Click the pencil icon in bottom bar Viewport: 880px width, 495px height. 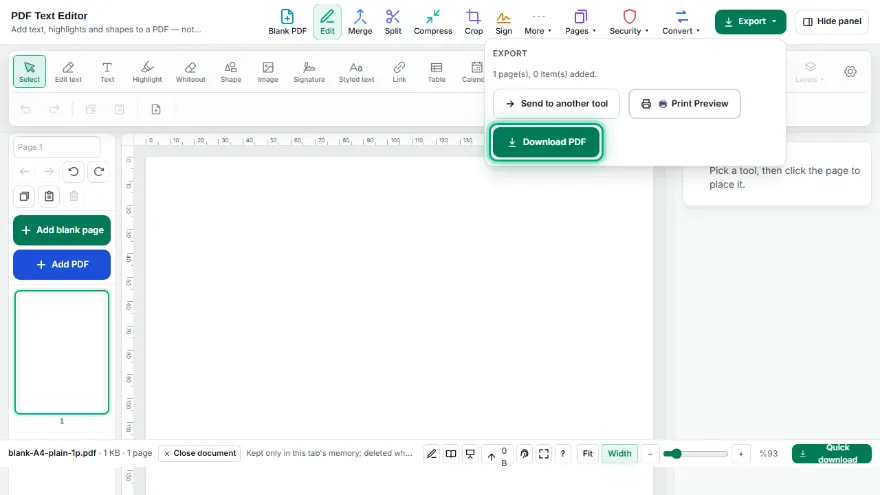click(x=431, y=453)
